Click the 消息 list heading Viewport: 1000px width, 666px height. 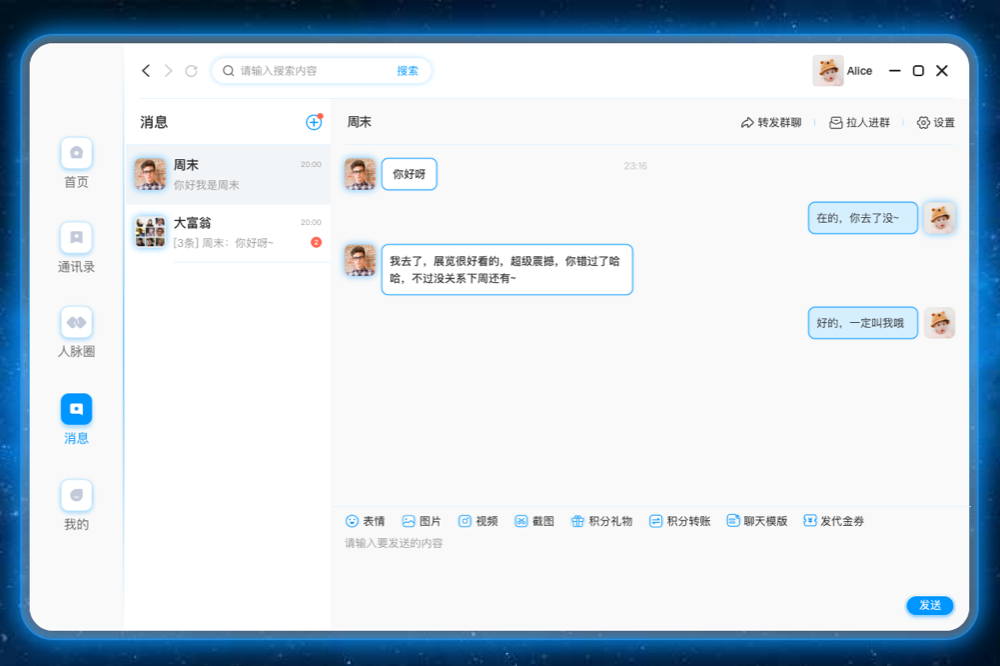coord(154,122)
